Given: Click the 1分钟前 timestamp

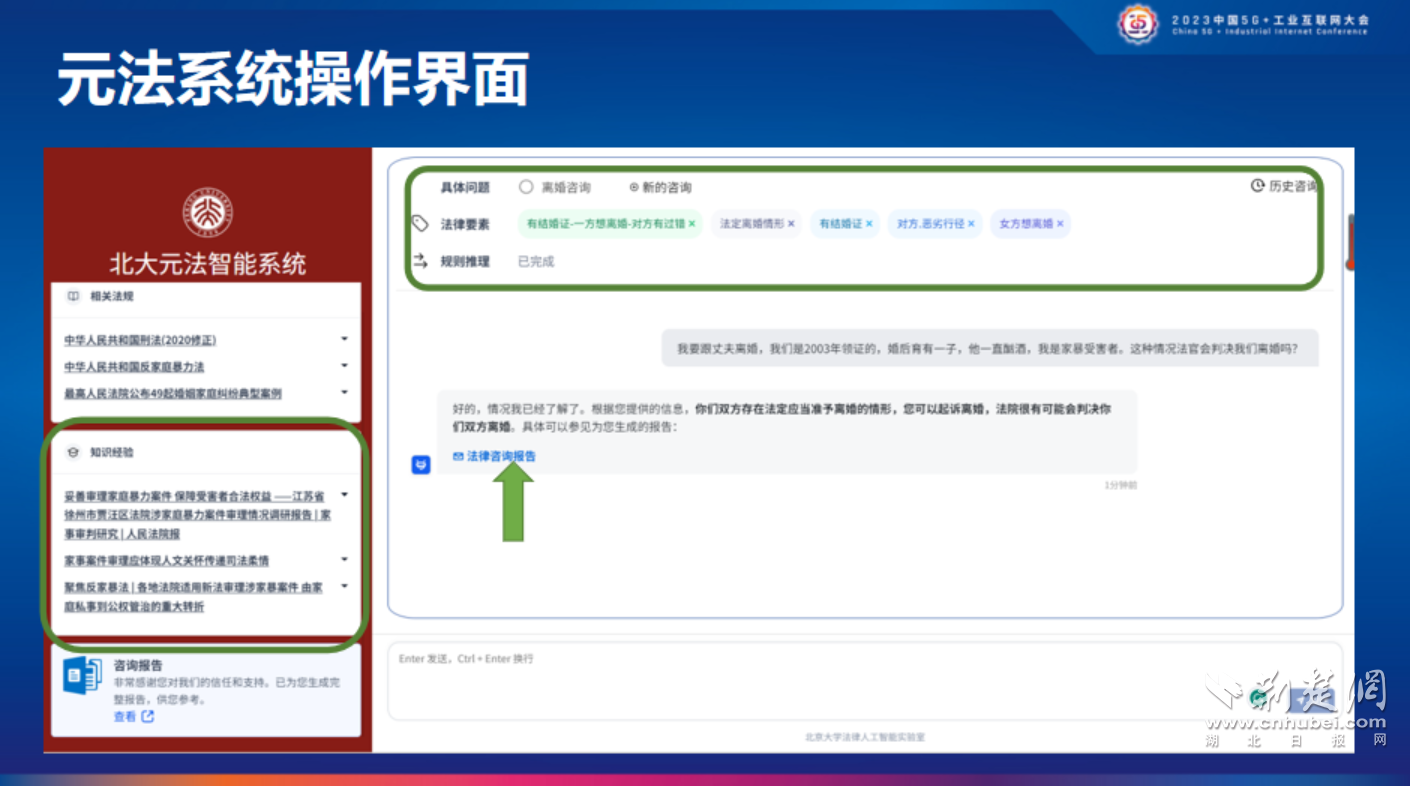Looking at the screenshot, I should click(x=1120, y=485).
